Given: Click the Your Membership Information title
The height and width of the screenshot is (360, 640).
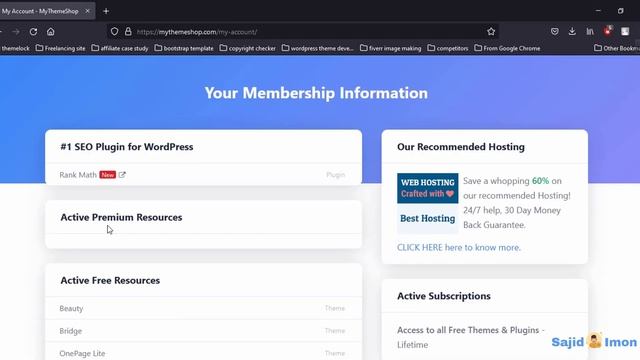Looking at the screenshot, I should tap(316, 93).
